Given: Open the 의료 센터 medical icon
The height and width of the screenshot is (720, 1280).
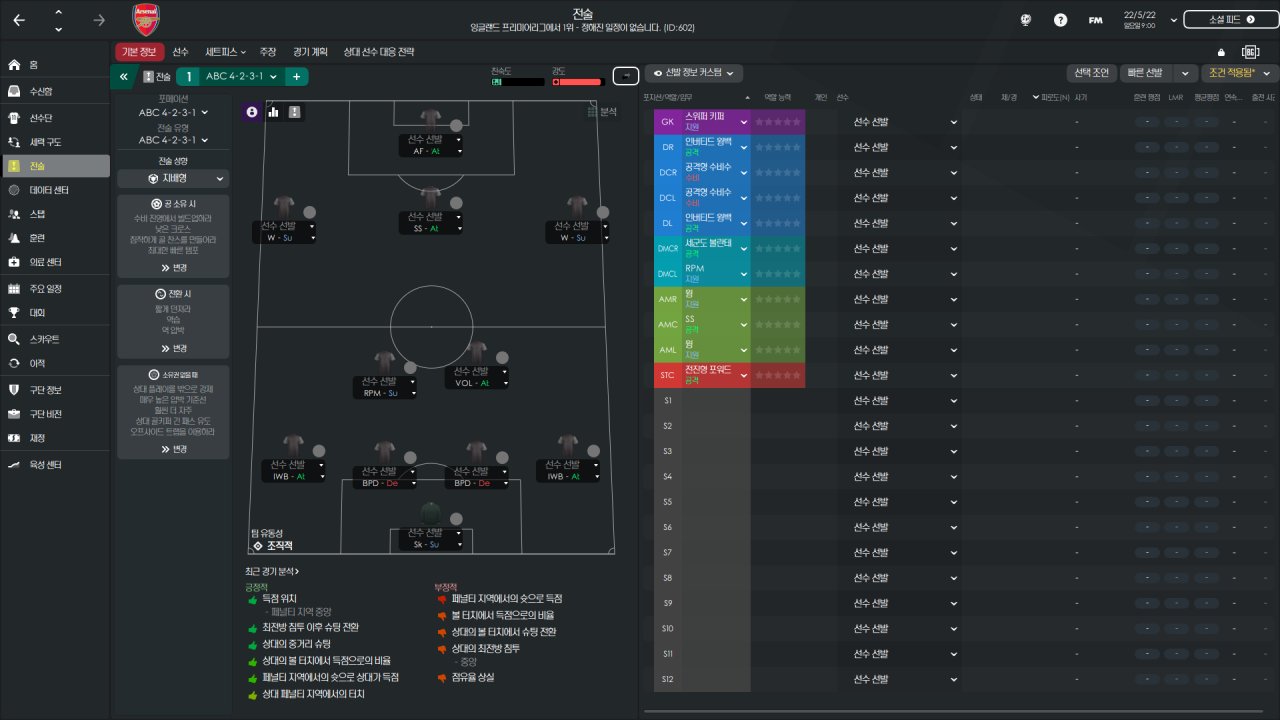Looking at the screenshot, I should pyautogui.click(x=14, y=262).
